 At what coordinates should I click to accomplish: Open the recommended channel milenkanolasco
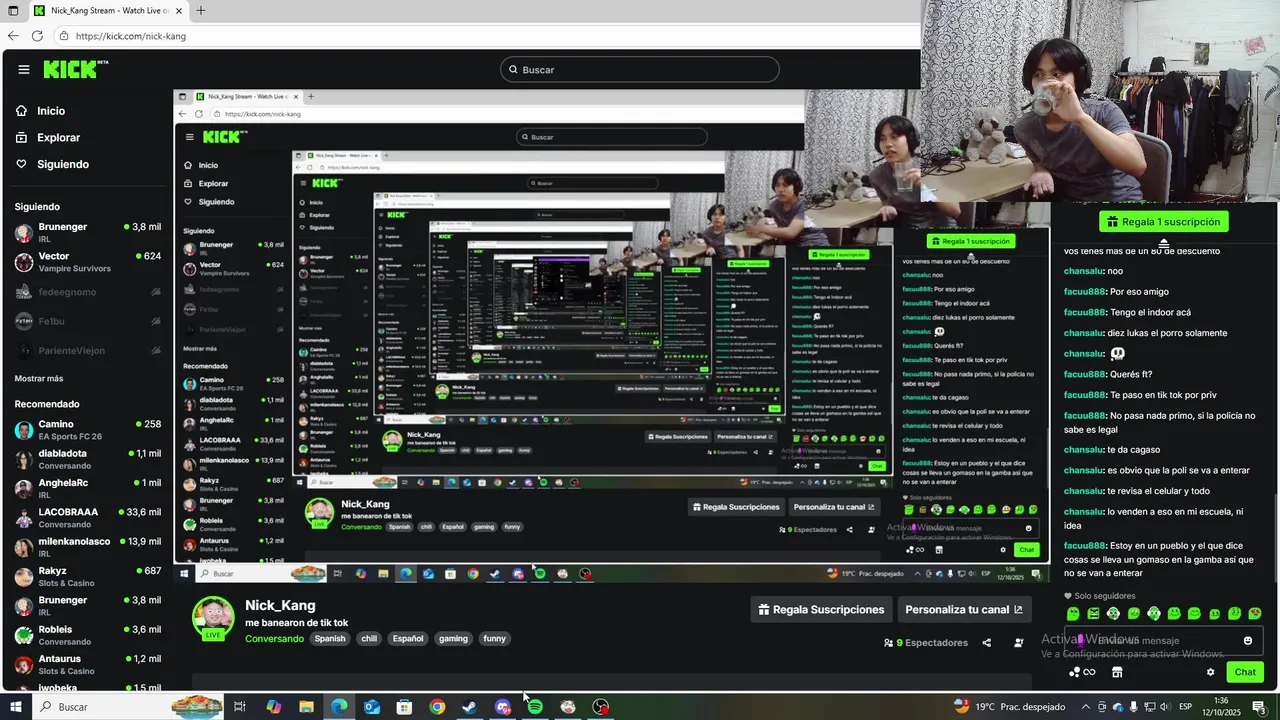(88, 547)
